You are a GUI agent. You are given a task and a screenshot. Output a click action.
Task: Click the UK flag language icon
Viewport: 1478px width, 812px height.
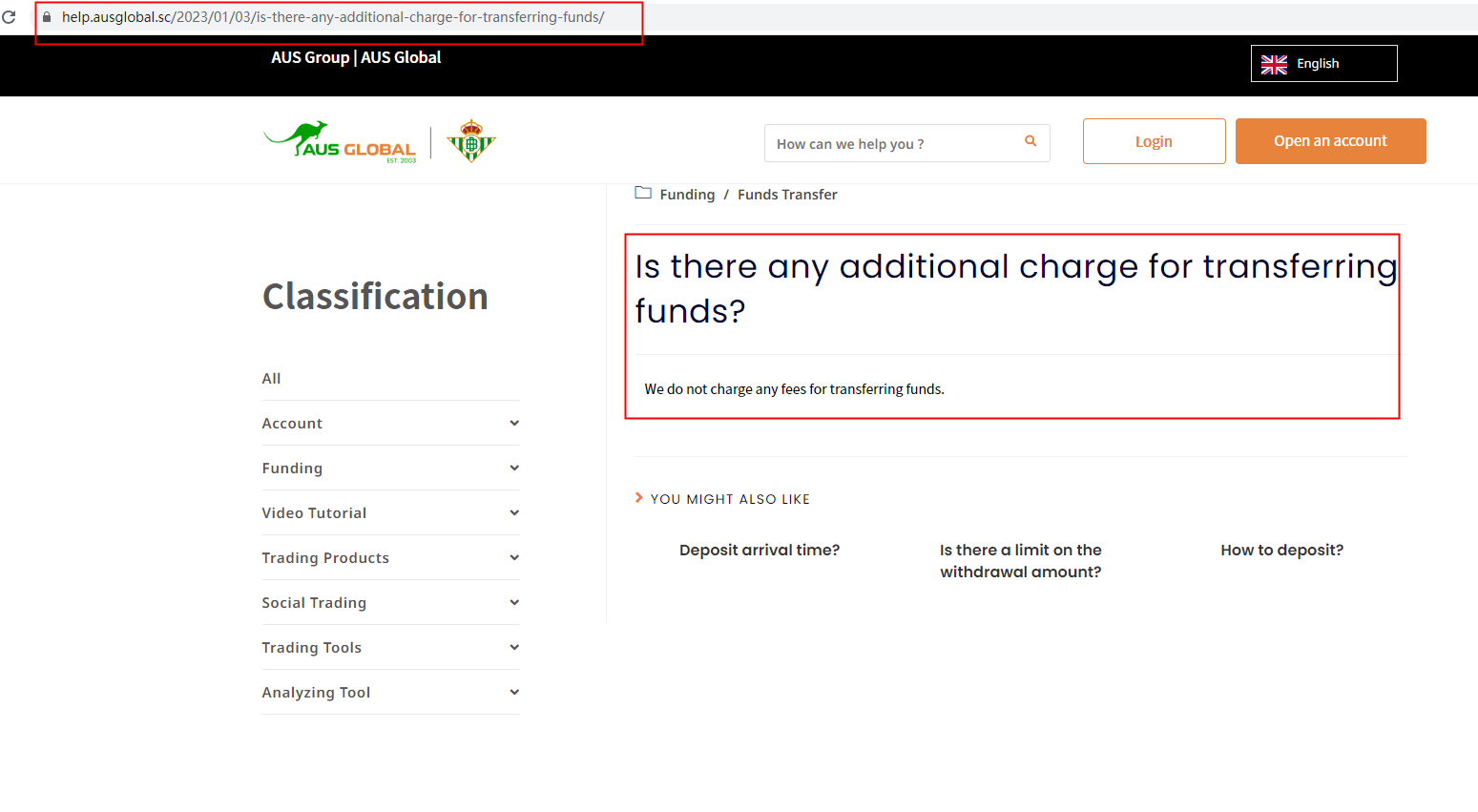(x=1274, y=64)
